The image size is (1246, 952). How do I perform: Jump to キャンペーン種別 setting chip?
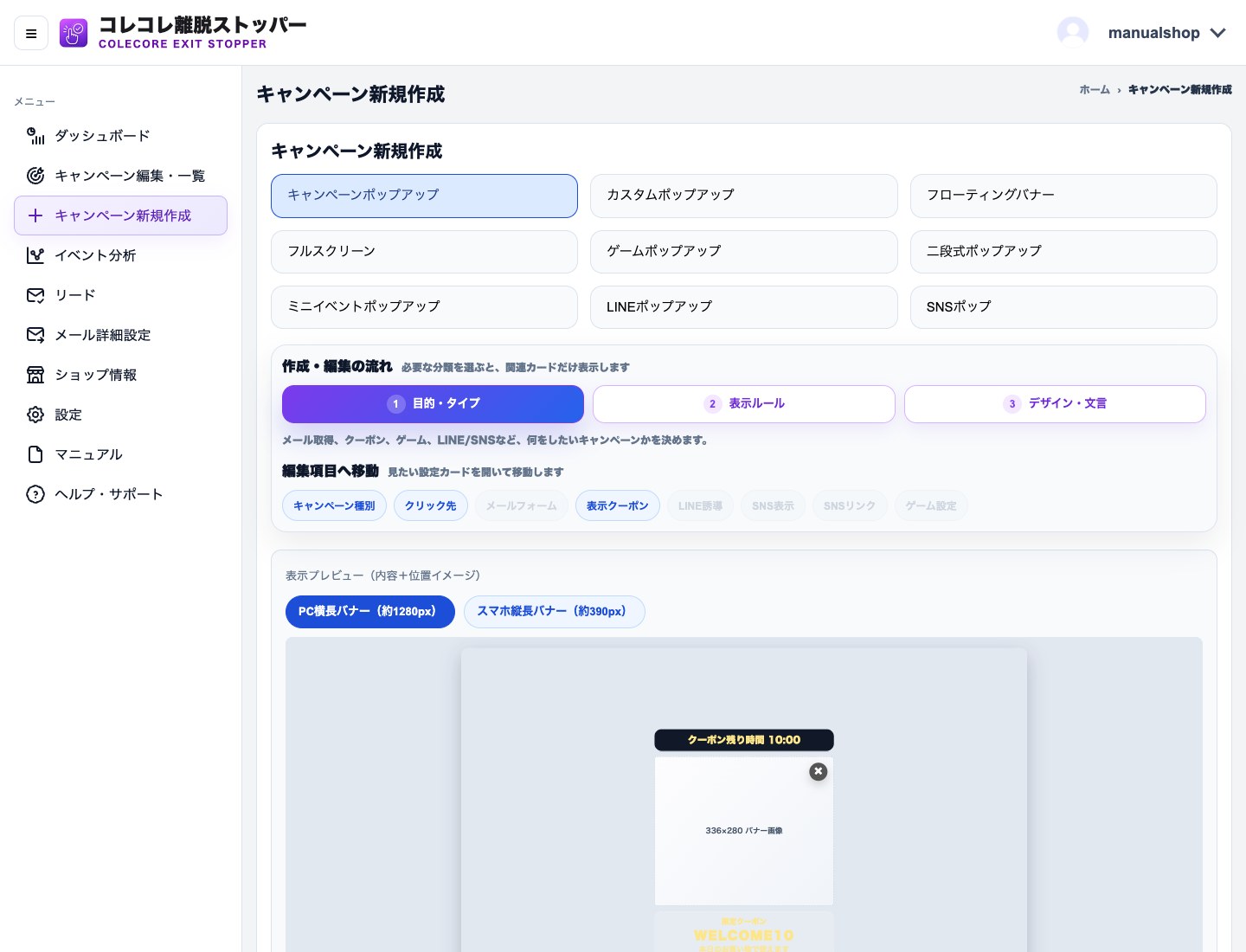(334, 505)
